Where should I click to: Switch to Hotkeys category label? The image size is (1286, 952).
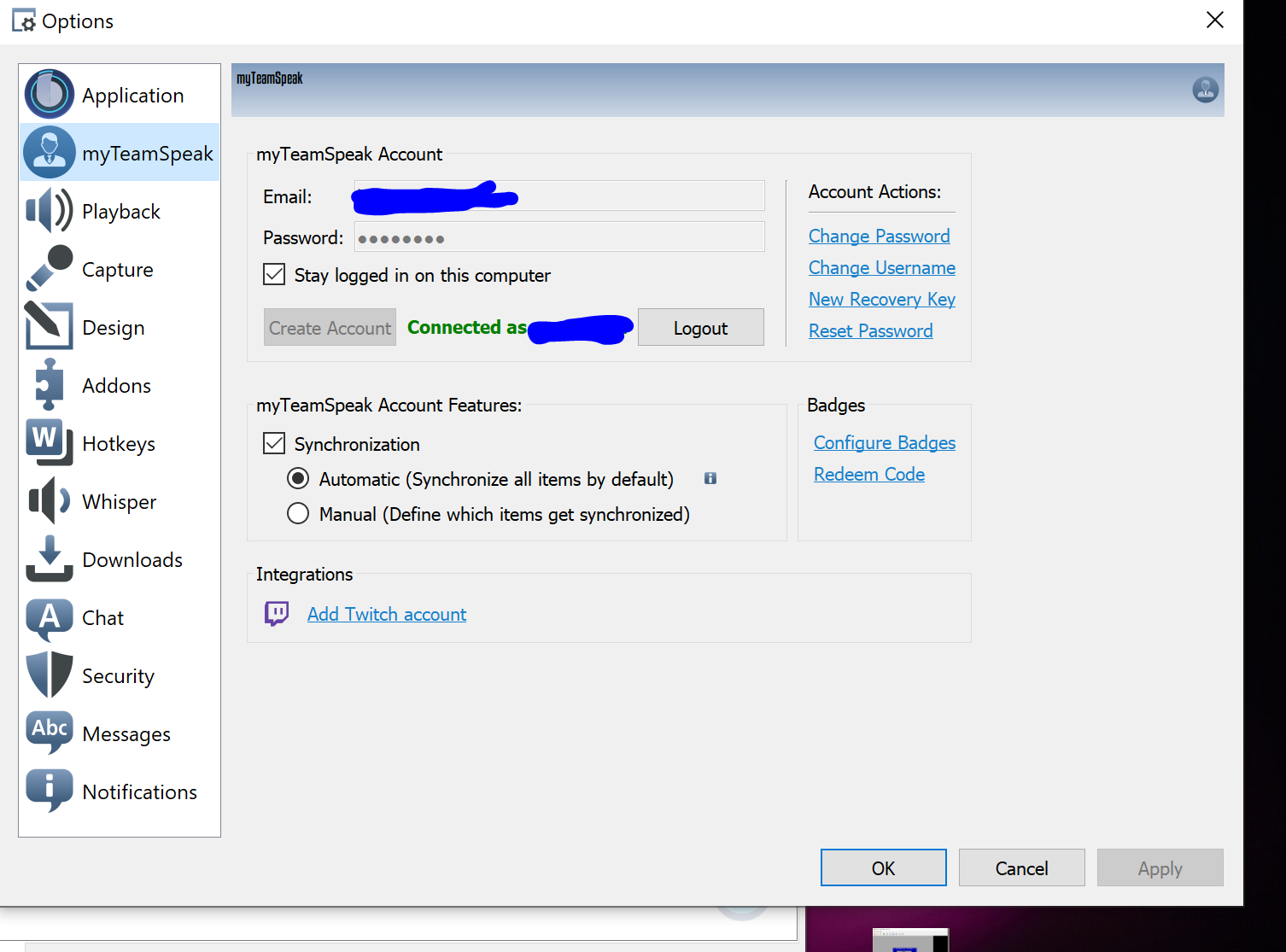click(x=119, y=444)
